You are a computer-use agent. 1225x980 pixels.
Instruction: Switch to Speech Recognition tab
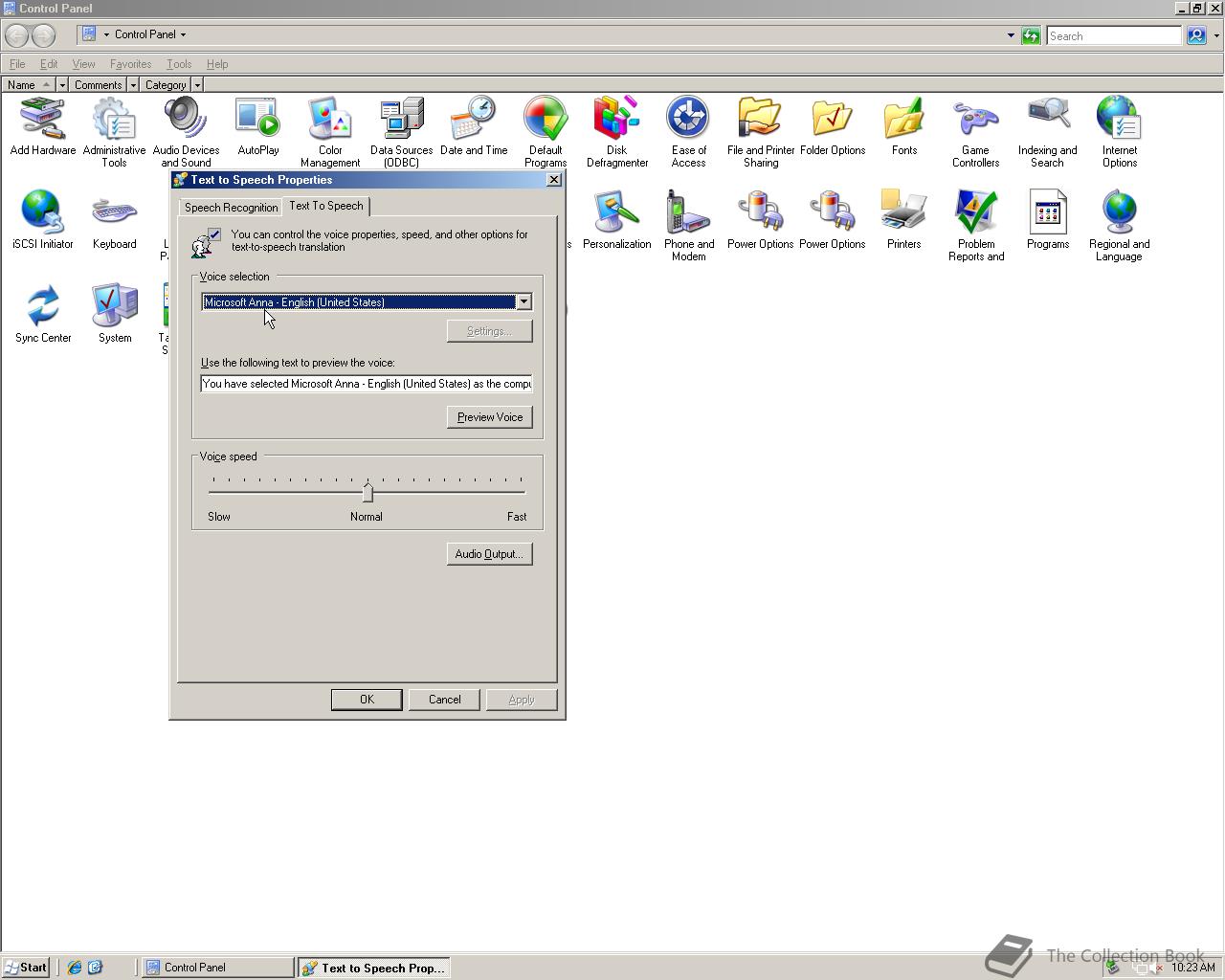[x=231, y=208]
